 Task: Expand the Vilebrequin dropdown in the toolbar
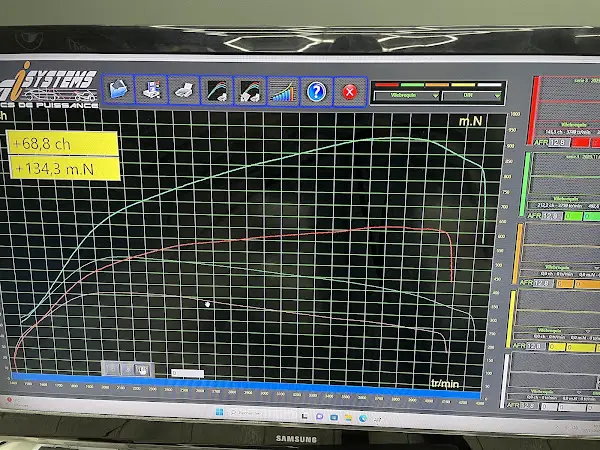point(406,95)
